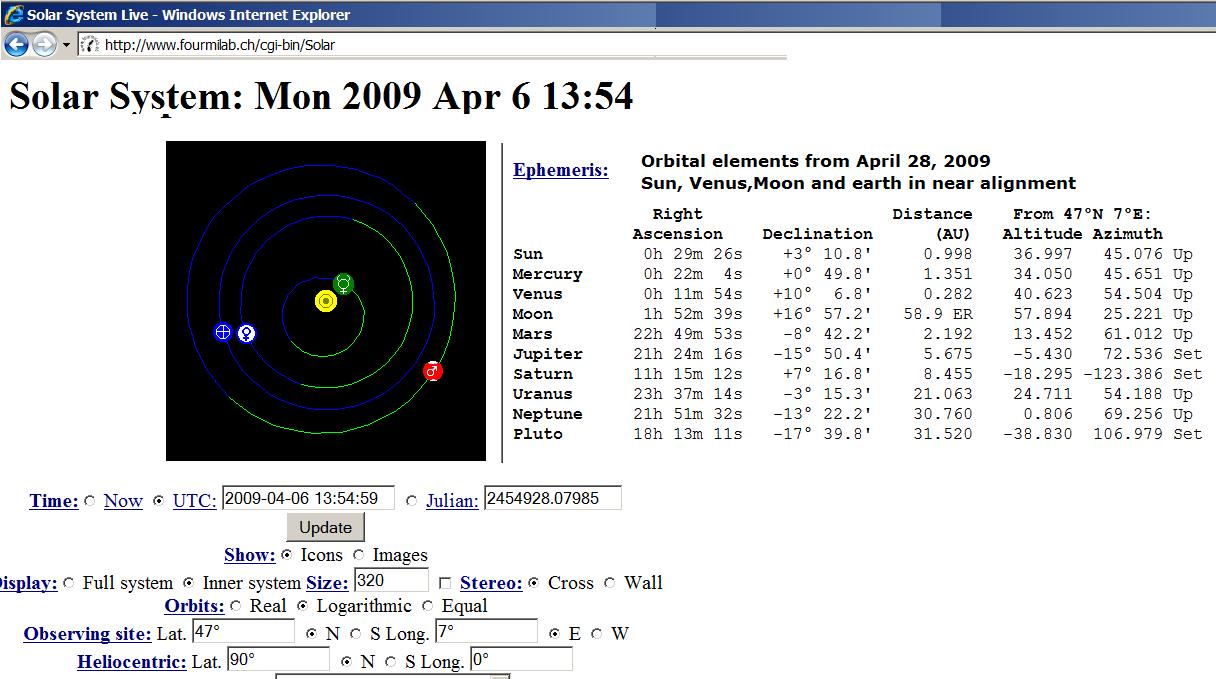Open the Orbits: link
The height and width of the screenshot is (679, 1216).
point(194,606)
